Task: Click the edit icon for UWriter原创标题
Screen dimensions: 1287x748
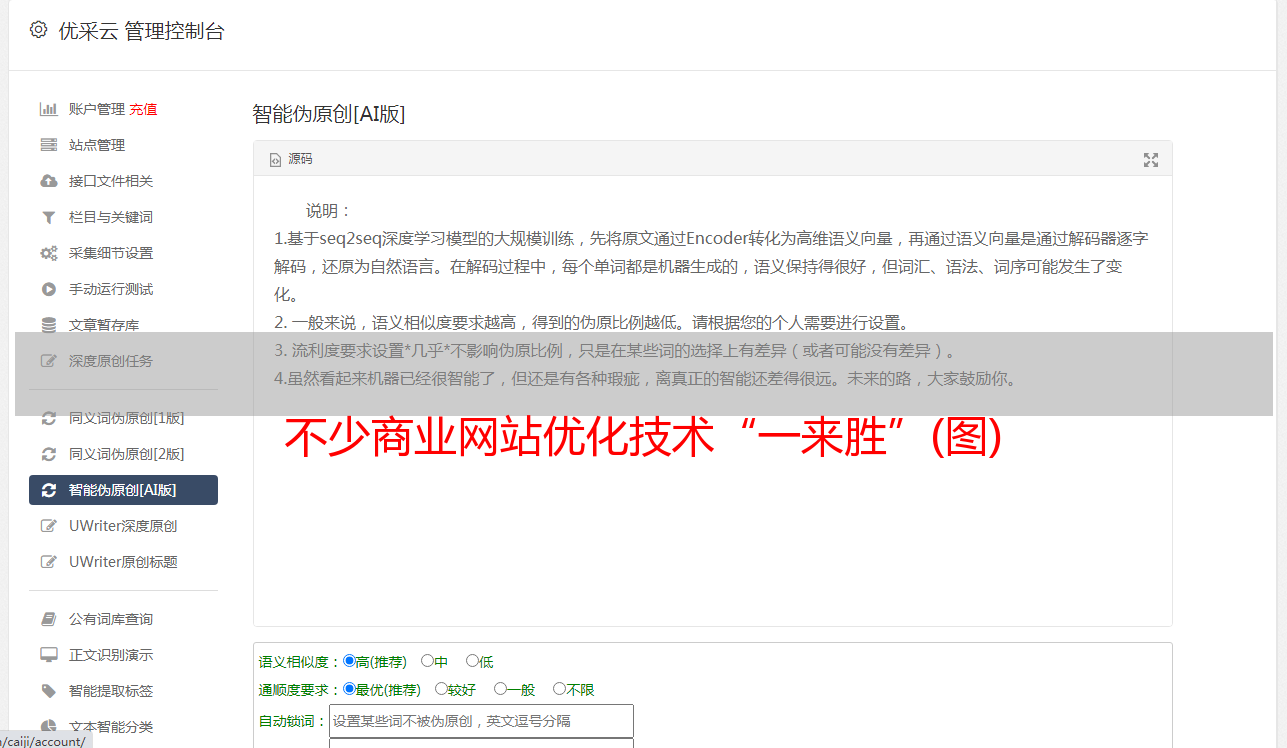Action: [48, 562]
